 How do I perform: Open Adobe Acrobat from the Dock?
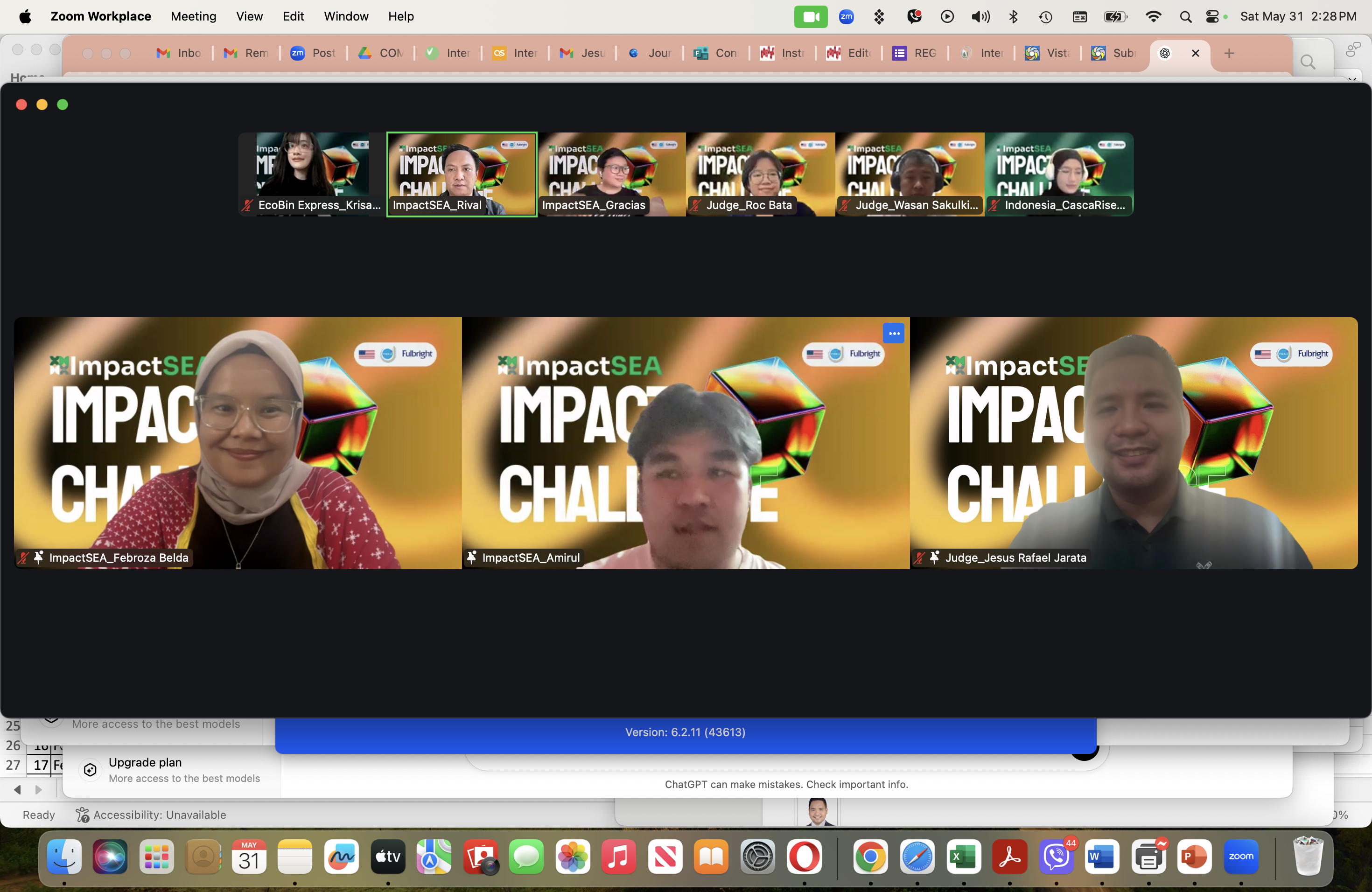point(1009,857)
